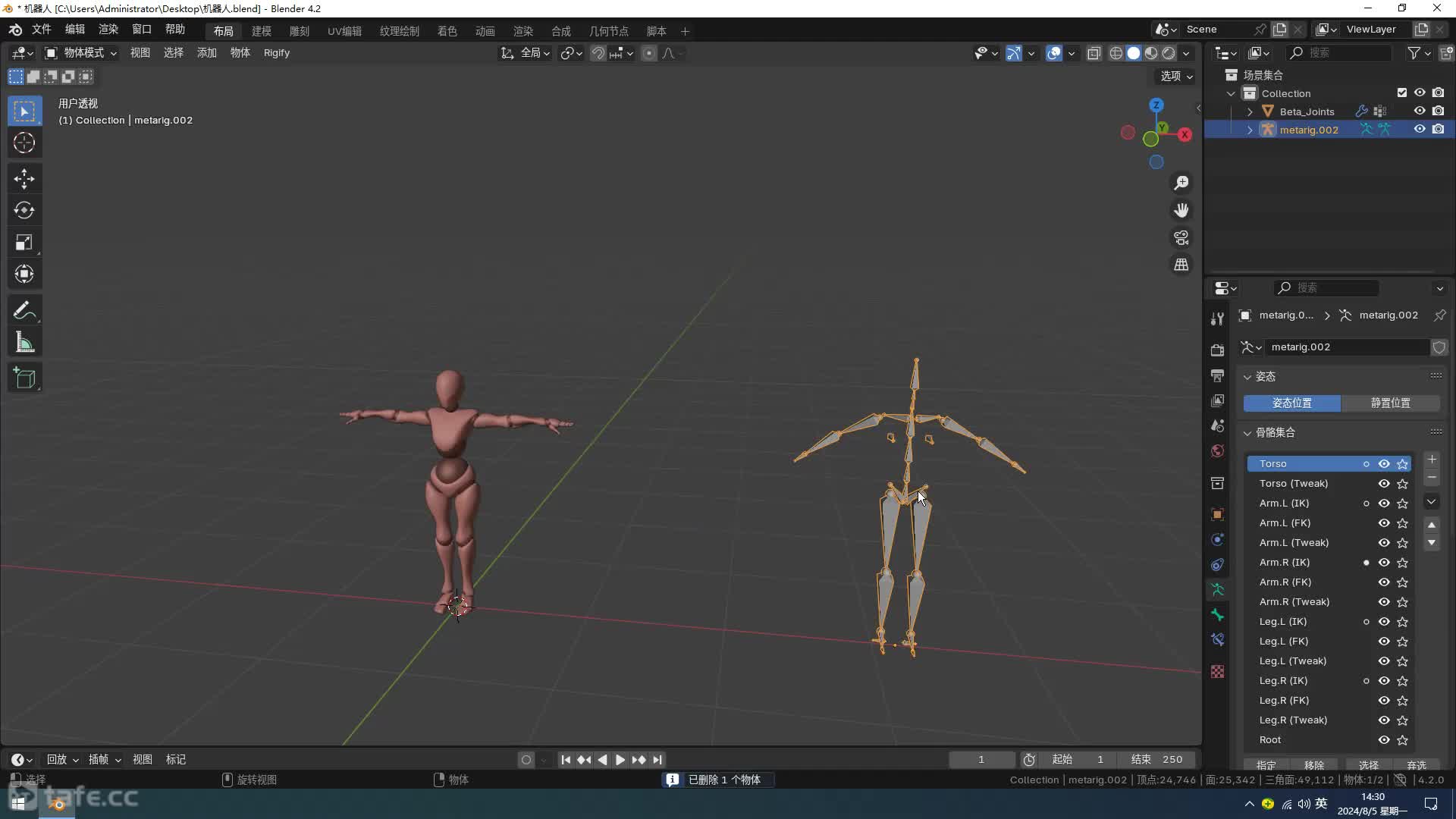Click the timeline Marker menu
The height and width of the screenshot is (819, 1456).
click(x=176, y=760)
